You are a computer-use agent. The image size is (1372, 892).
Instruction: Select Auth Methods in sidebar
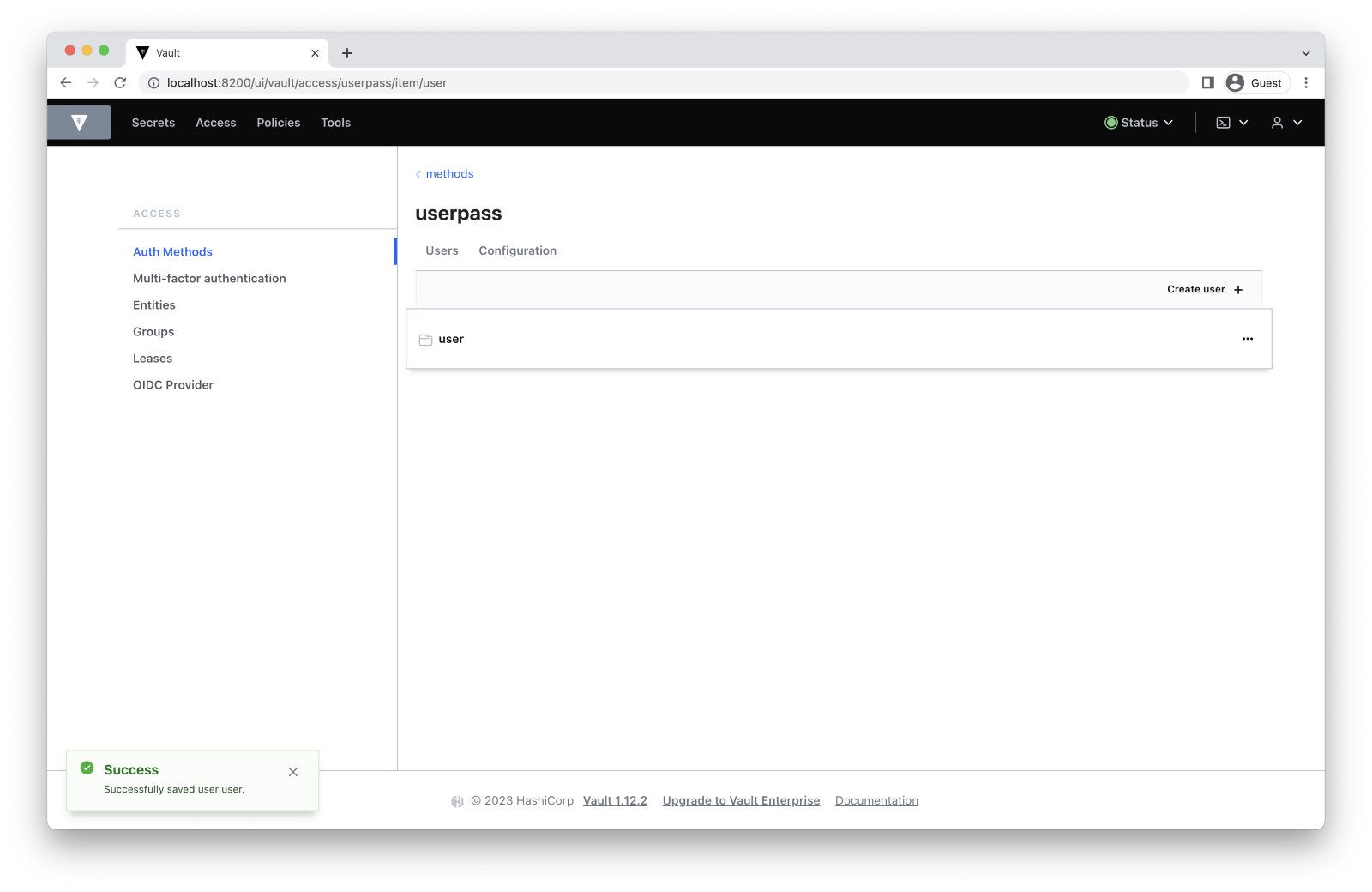[x=172, y=251]
